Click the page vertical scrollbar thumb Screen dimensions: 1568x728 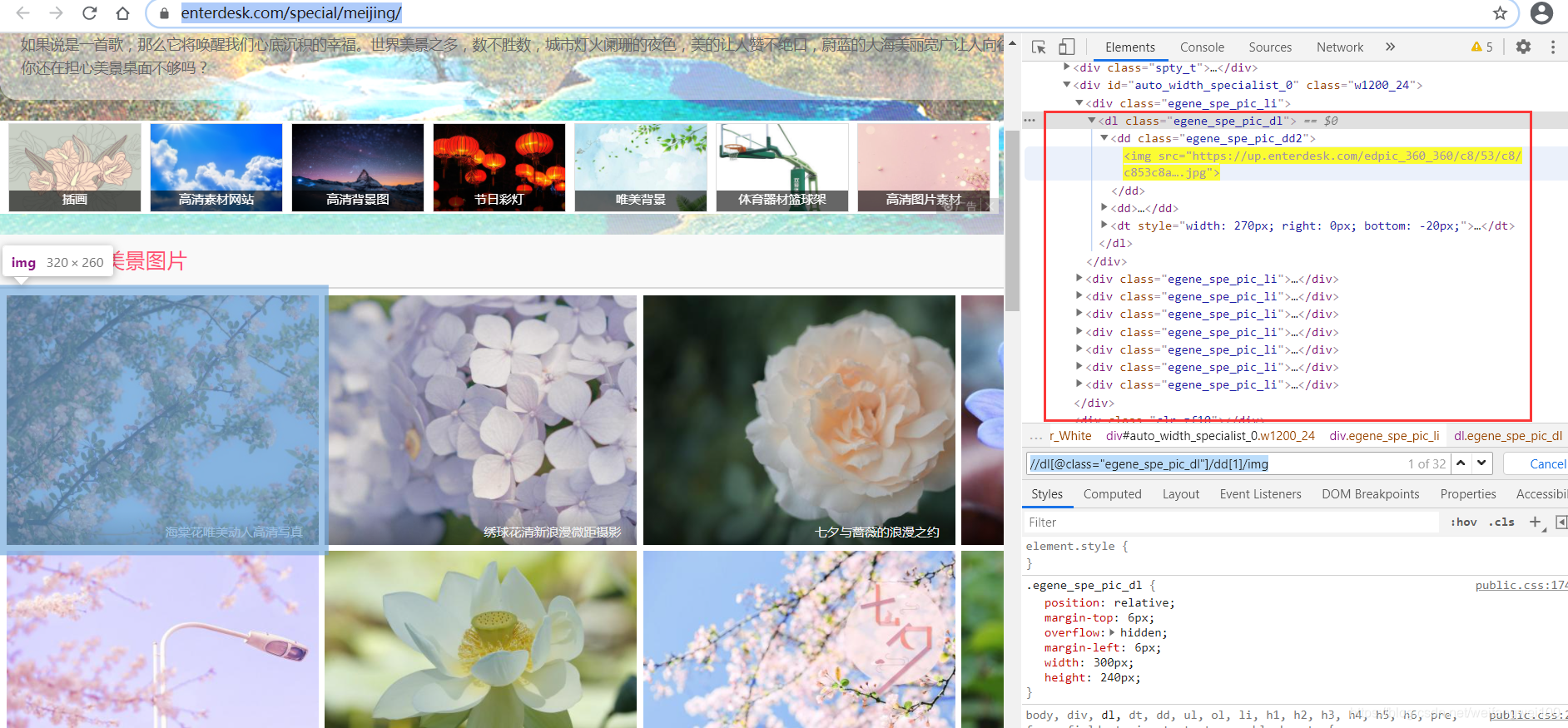pos(1012,220)
